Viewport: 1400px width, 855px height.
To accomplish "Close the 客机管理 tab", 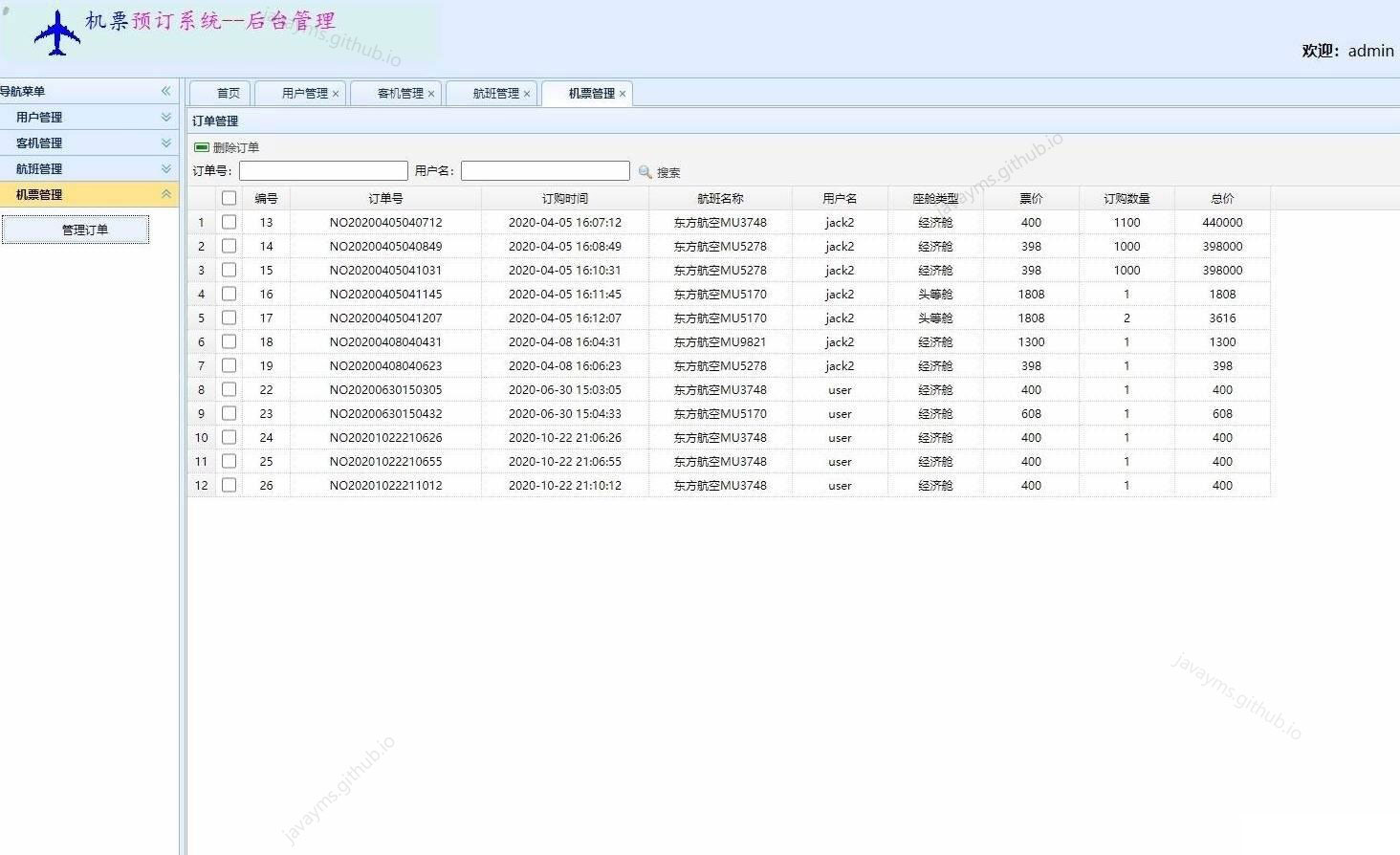I will [431, 94].
